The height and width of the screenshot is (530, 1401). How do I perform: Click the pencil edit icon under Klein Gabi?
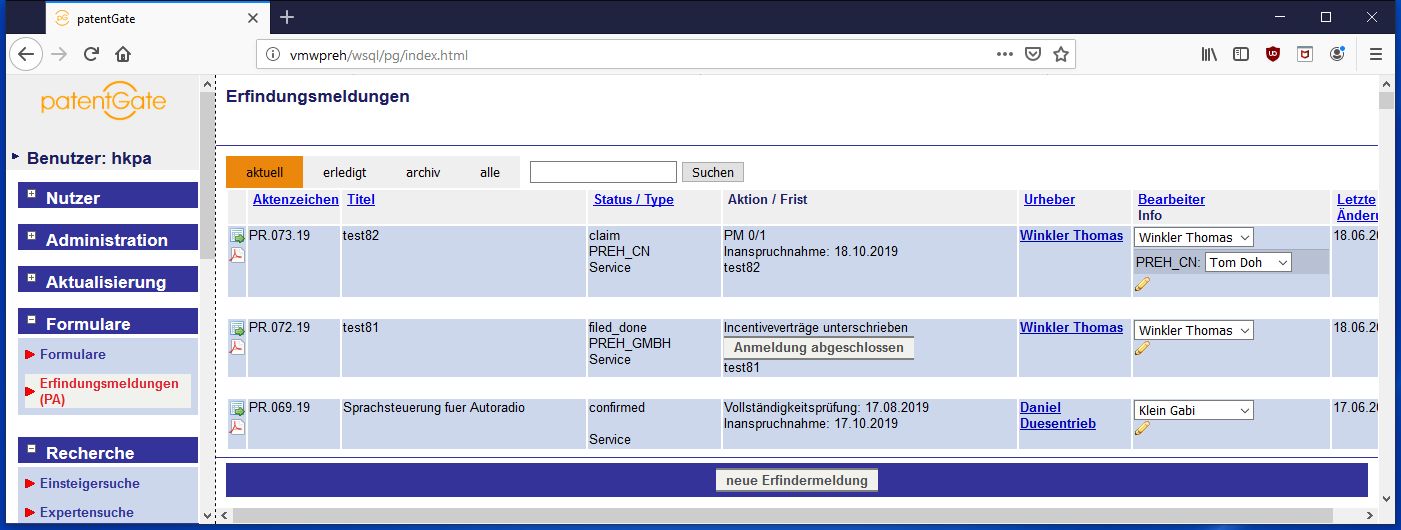pos(1142,429)
